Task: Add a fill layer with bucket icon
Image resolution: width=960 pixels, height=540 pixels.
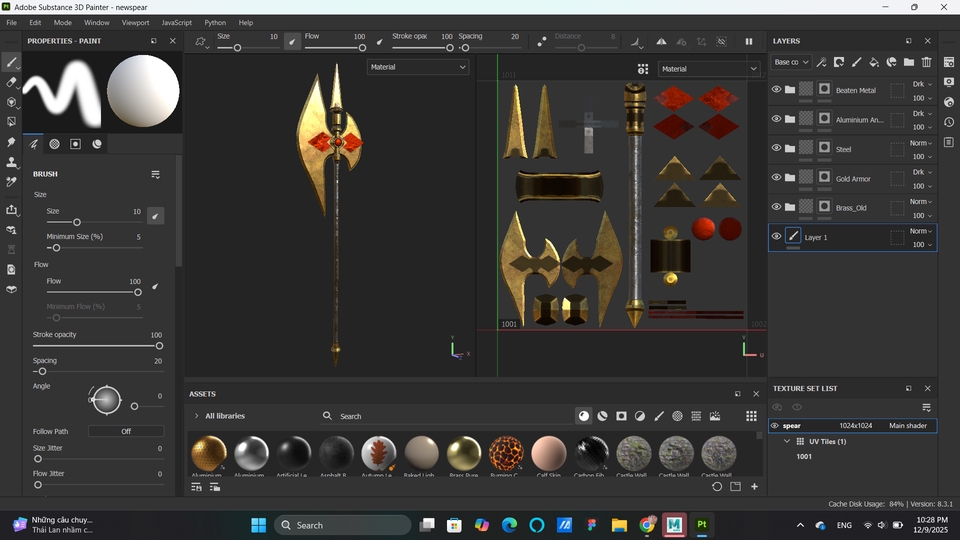Action: (x=873, y=62)
